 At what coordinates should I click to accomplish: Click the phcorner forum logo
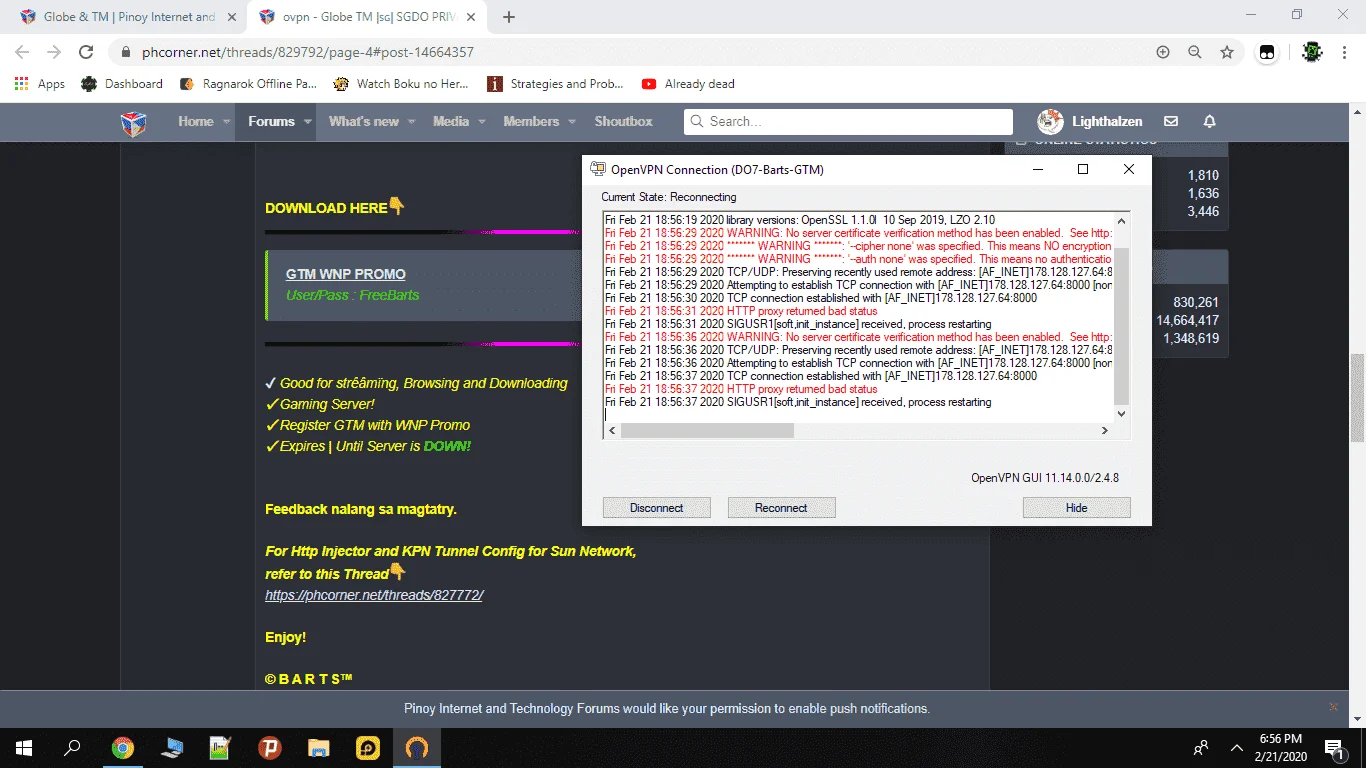coord(133,122)
